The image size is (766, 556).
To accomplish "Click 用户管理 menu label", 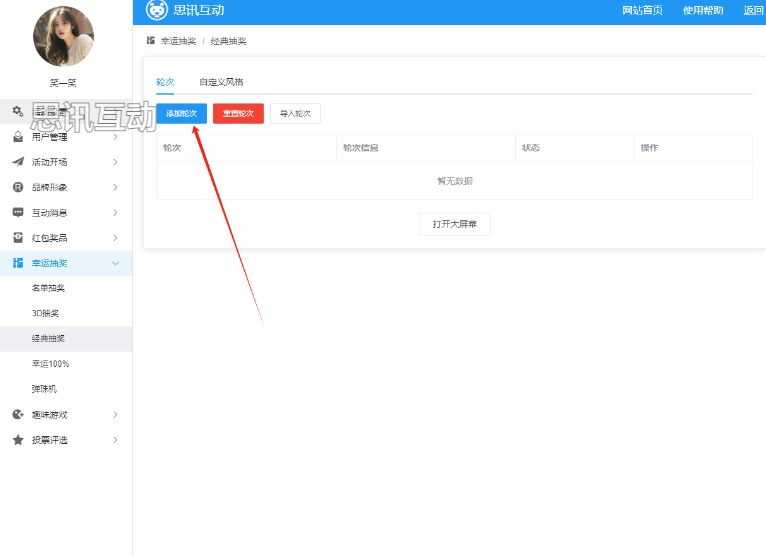I will pos(49,137).
